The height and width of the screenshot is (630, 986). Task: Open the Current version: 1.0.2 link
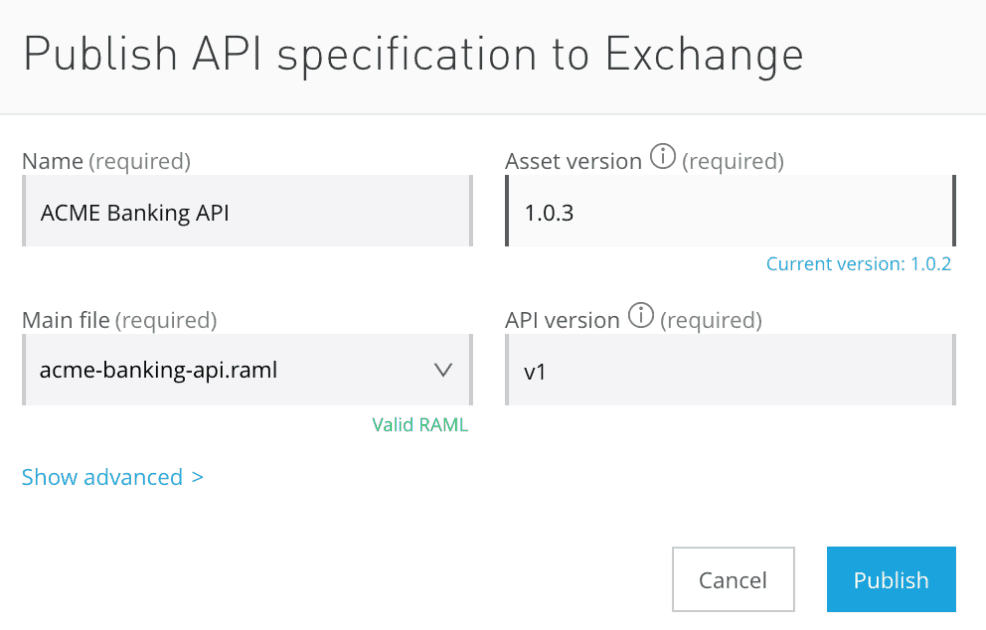tap(859, 263)
